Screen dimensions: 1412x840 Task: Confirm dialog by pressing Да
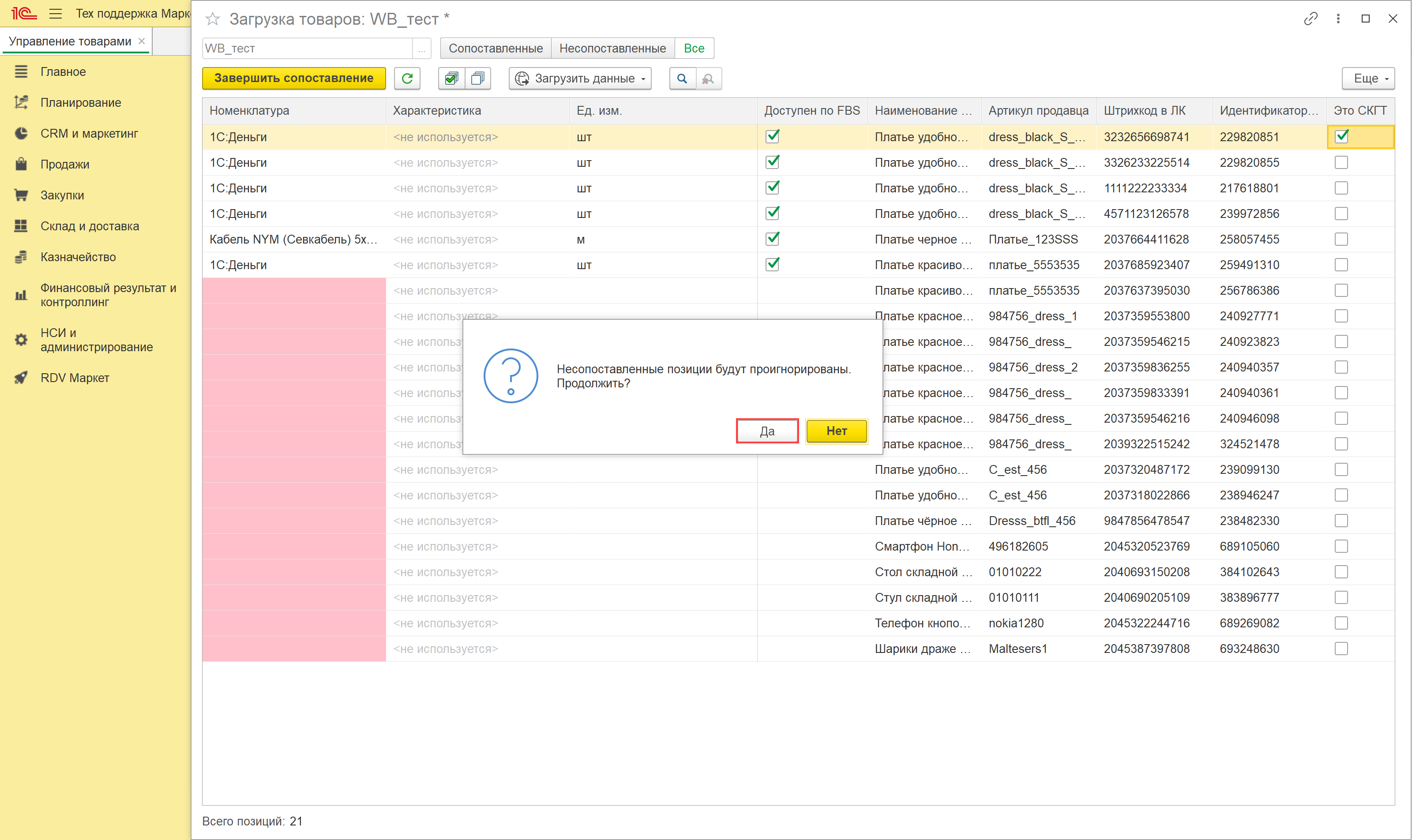tap(766, 431)
